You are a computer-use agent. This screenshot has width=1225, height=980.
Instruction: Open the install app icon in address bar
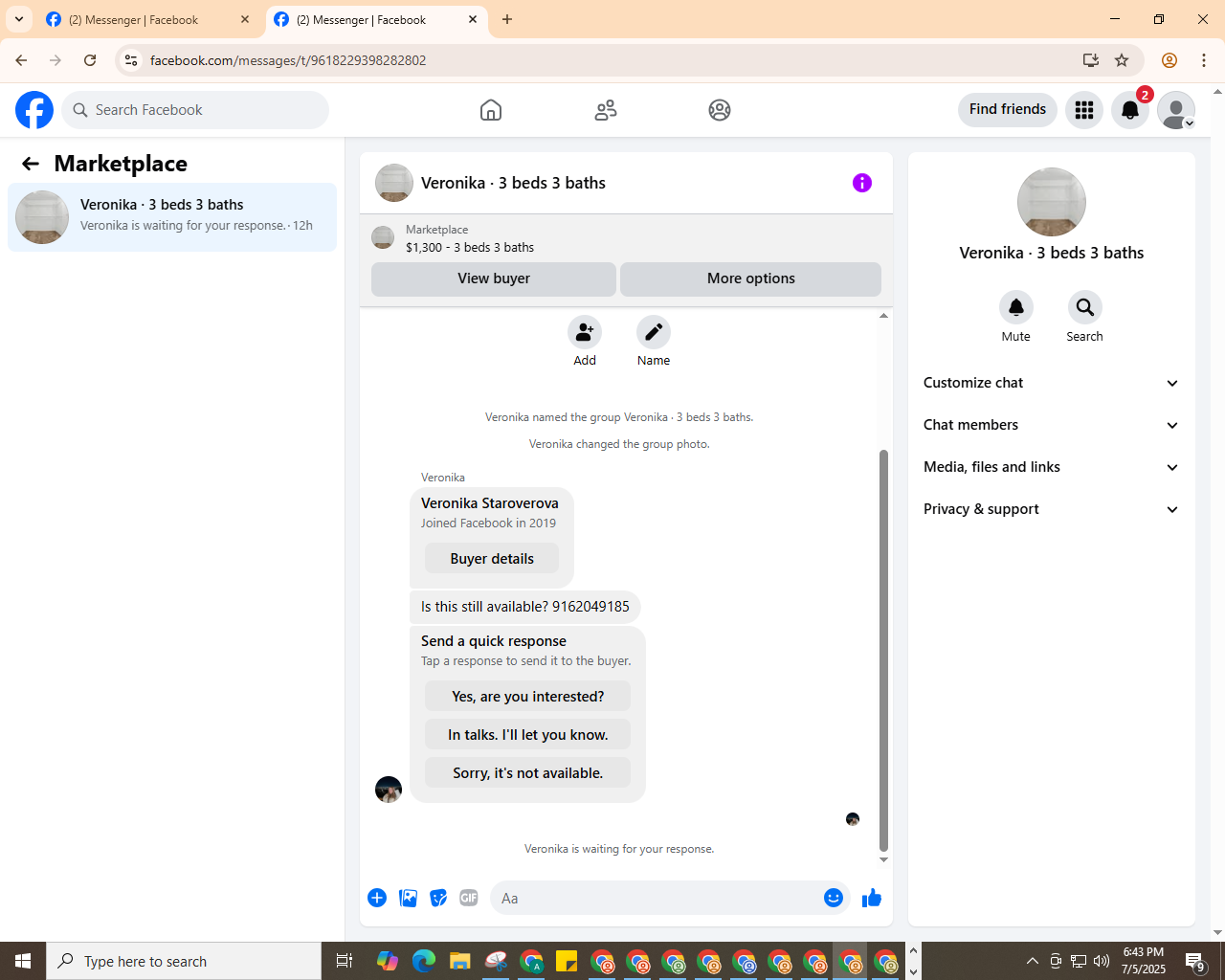(x=1091, y=60)
